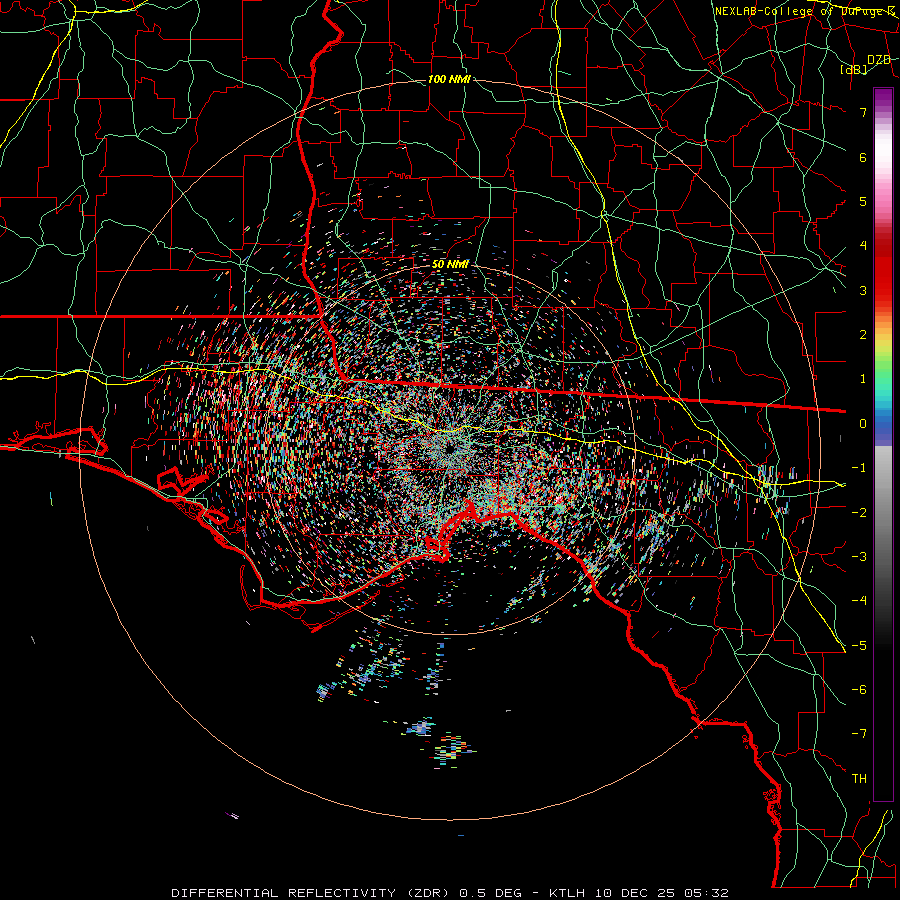Click the -5 value on the color scale
The image size is (900, 900).
tap(859, 645)
